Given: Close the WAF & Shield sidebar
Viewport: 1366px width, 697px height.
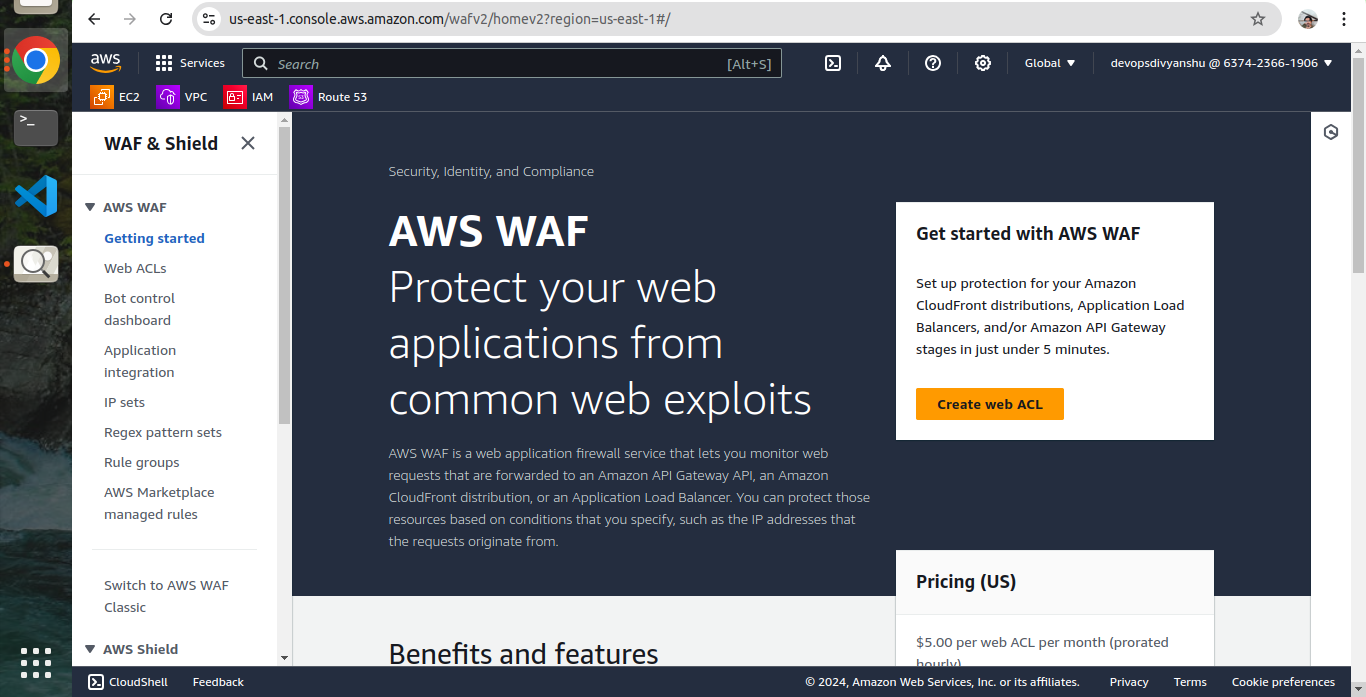Looking at the screenshot, I should (x=248, y=143).
